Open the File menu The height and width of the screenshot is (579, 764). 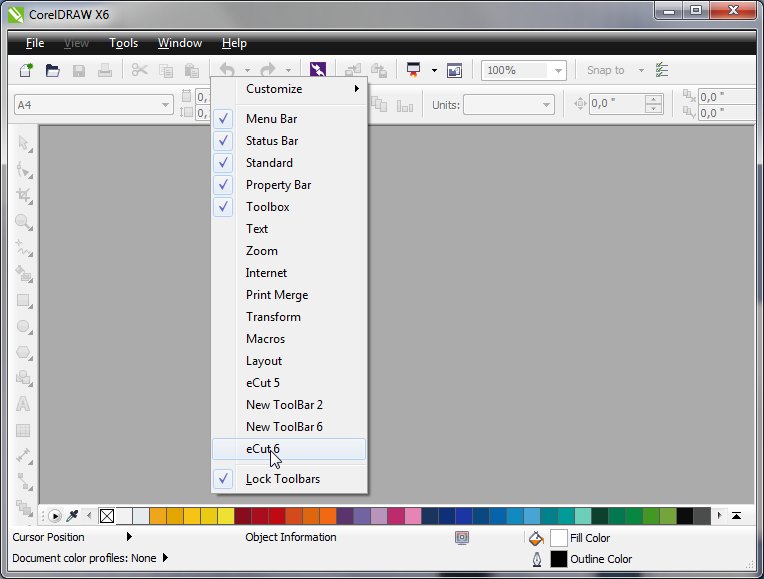(x=35, y=43)
